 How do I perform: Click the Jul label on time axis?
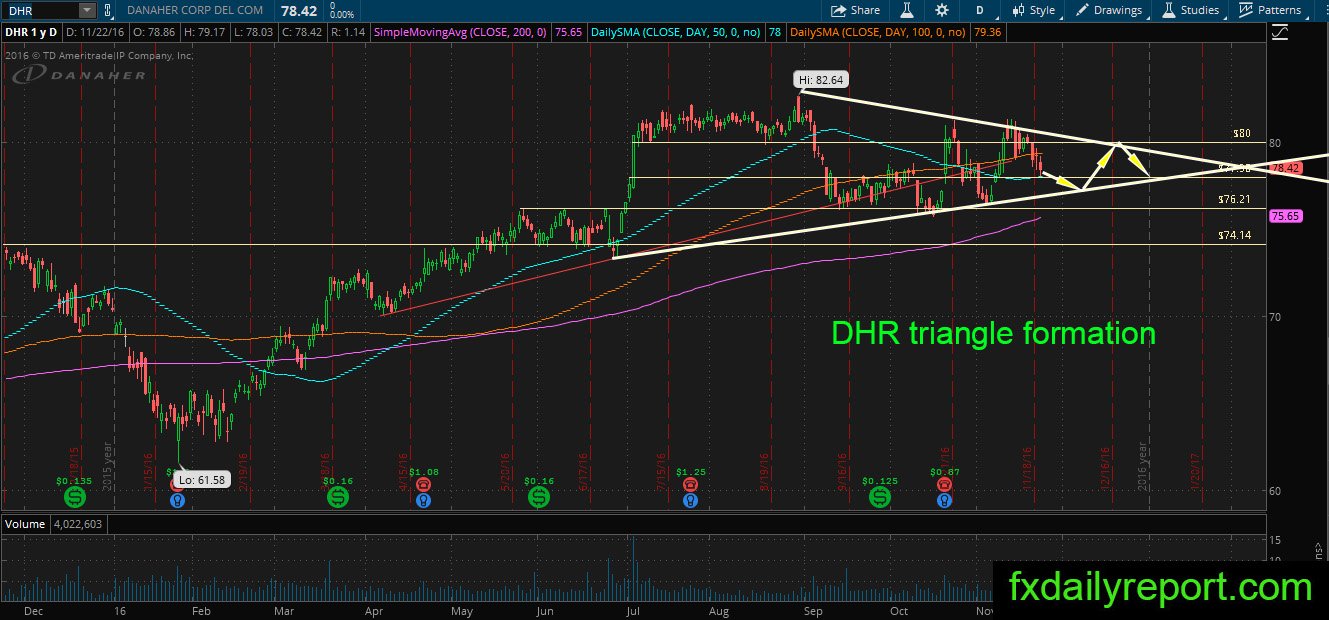point(633,610)
